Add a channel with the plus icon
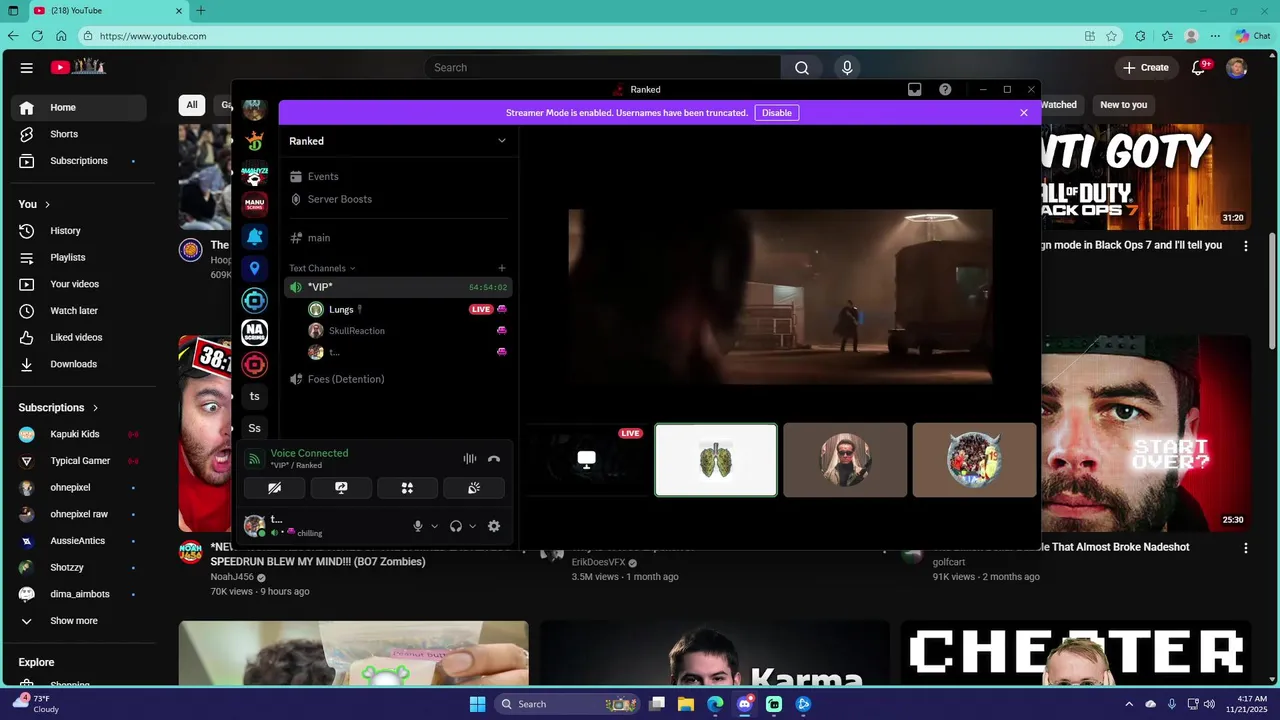Image resolution: width=1280 pixels, height=720 pixels. pos(502,268)
